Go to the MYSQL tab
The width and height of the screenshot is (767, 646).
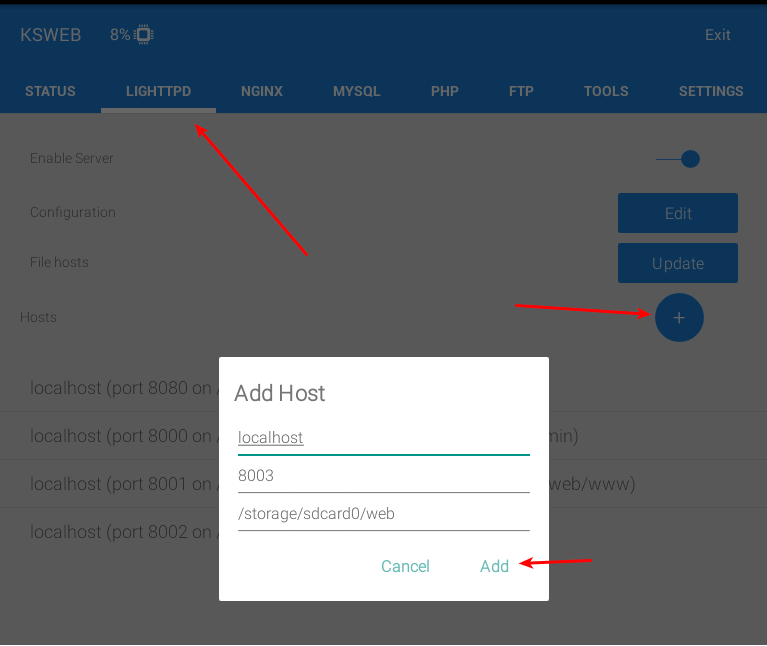[x=357, y=91]
